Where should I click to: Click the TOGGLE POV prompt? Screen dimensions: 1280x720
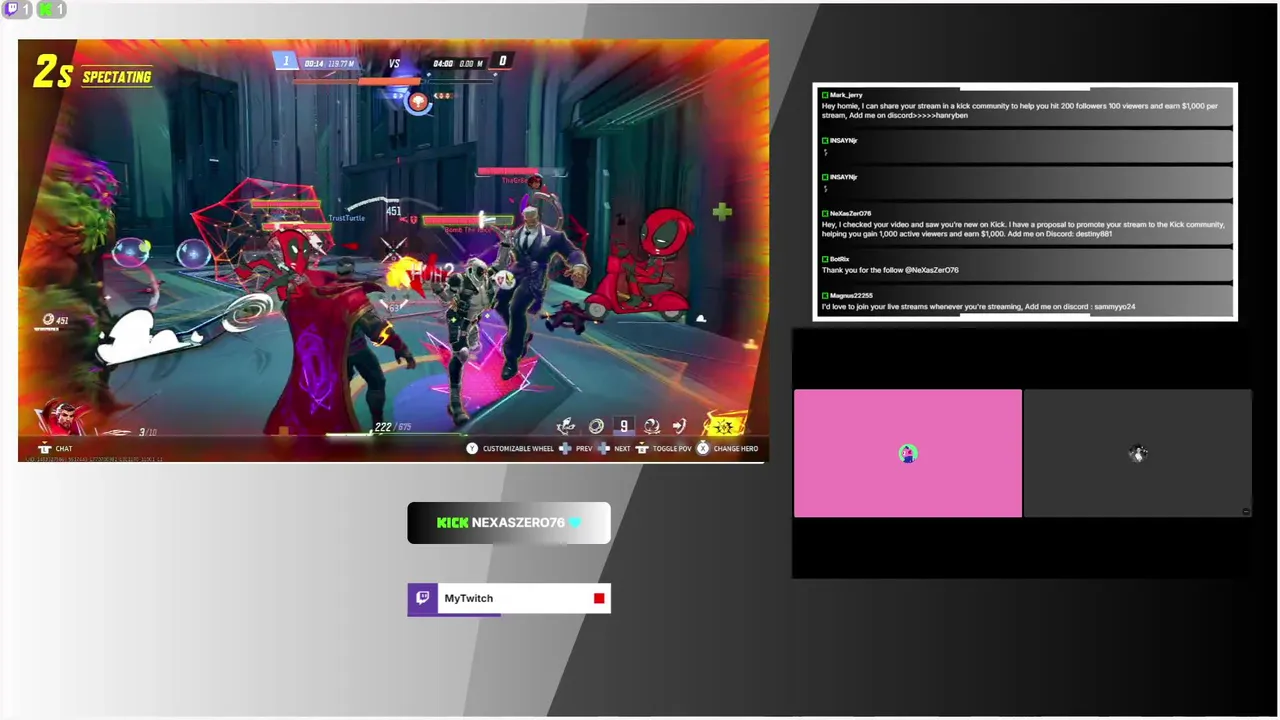point(663,448)
